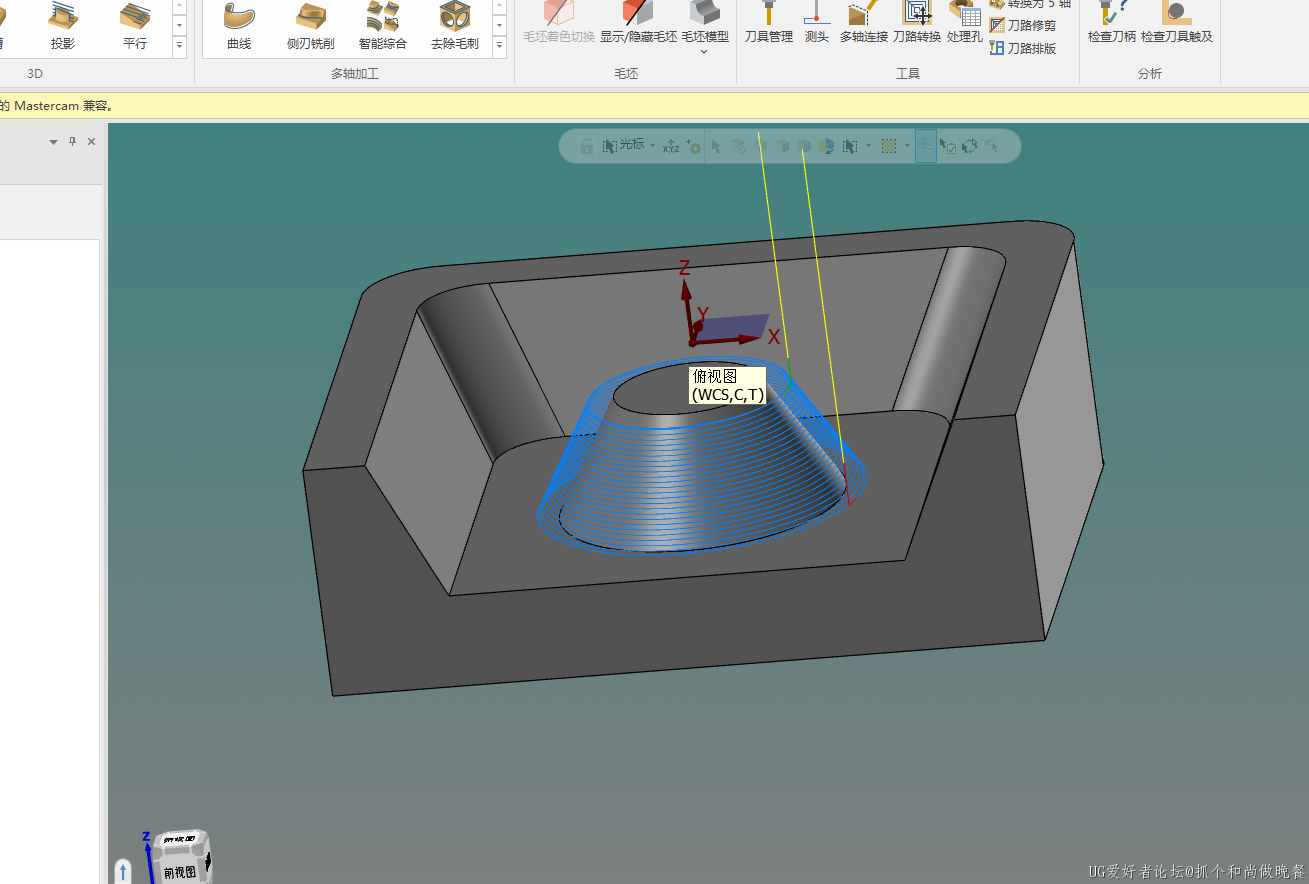This screenshot has width=1309, height=884.
Task: Toggle the standard arrow selection mode
Action: tap(716, 146)
